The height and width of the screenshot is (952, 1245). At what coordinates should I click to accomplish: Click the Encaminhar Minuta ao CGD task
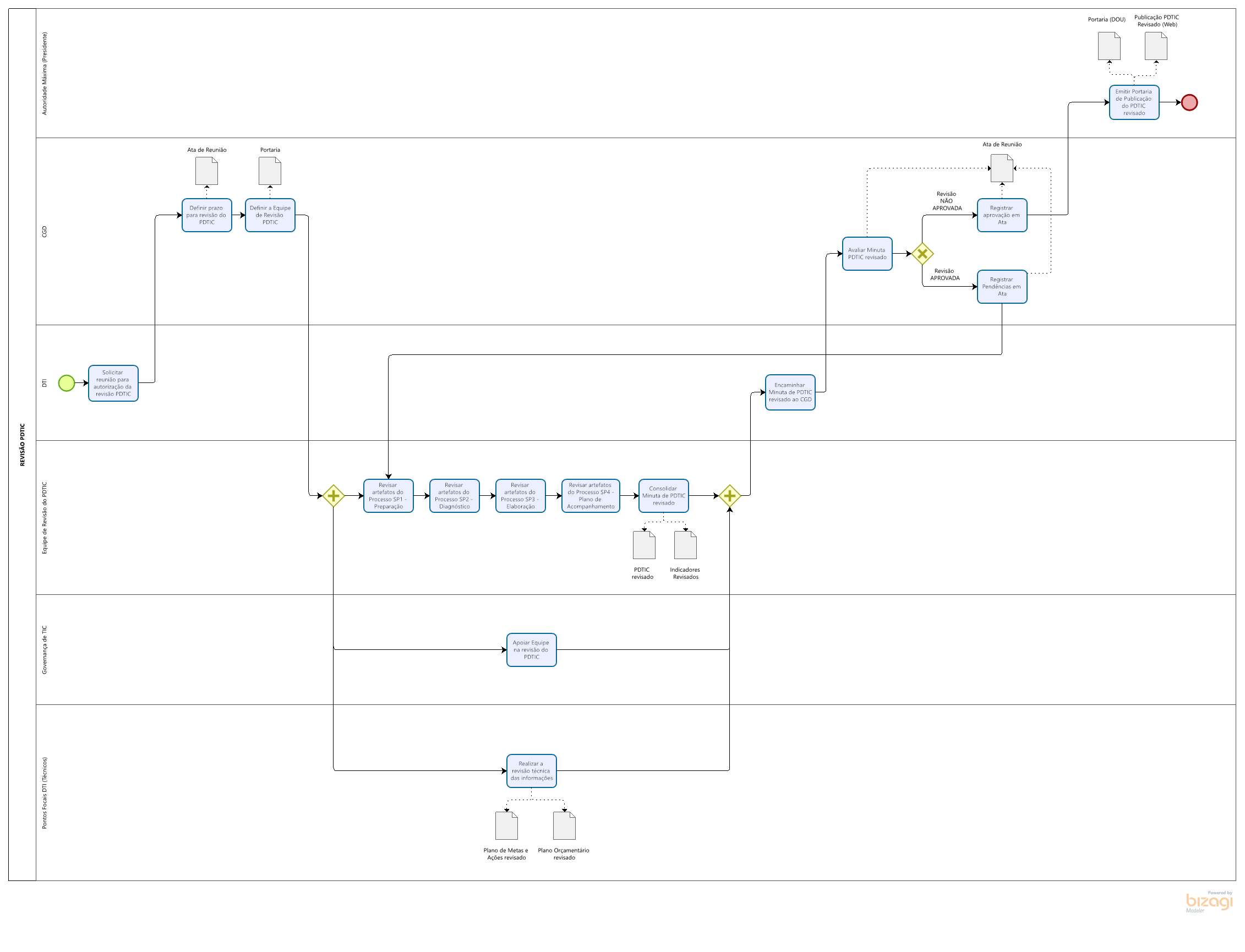coord(789,392)
